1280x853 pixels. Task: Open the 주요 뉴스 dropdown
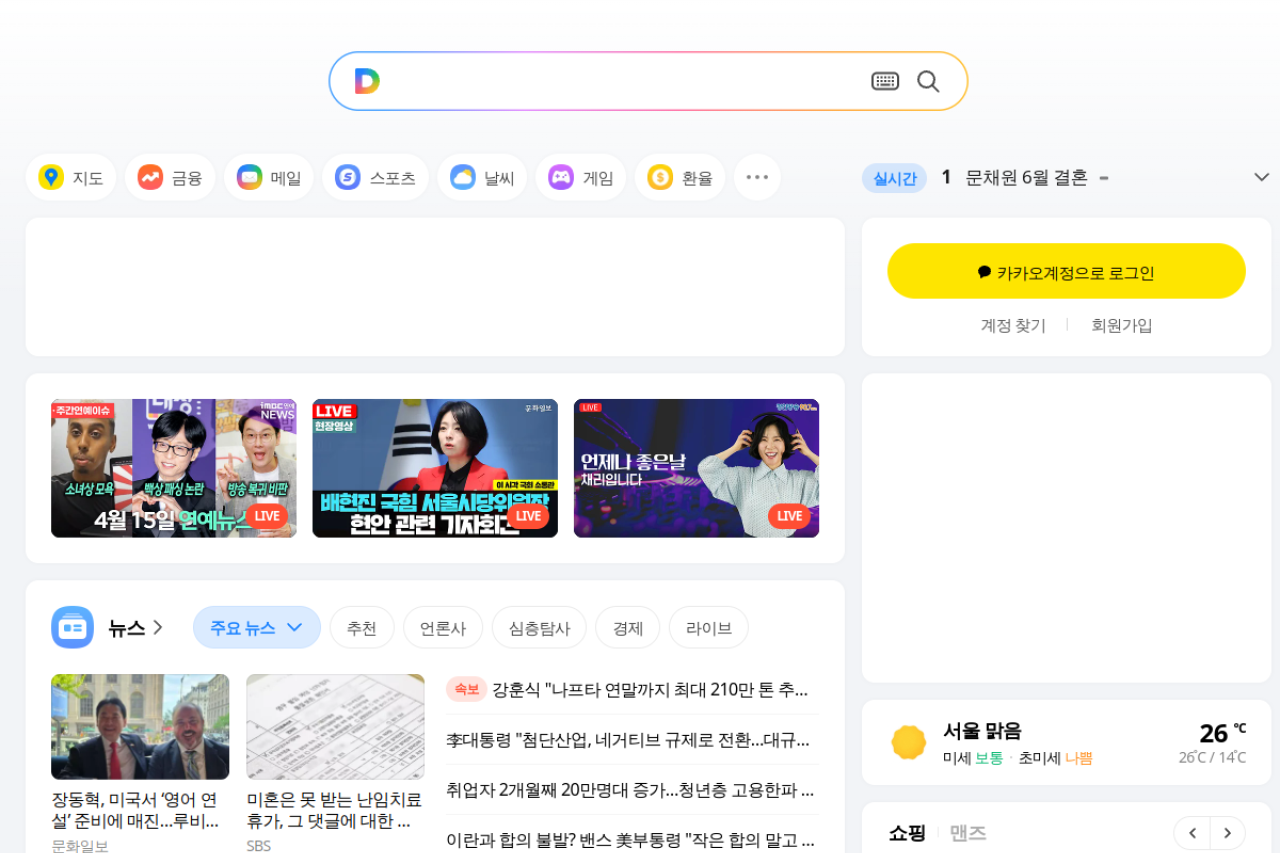(257, 628)
